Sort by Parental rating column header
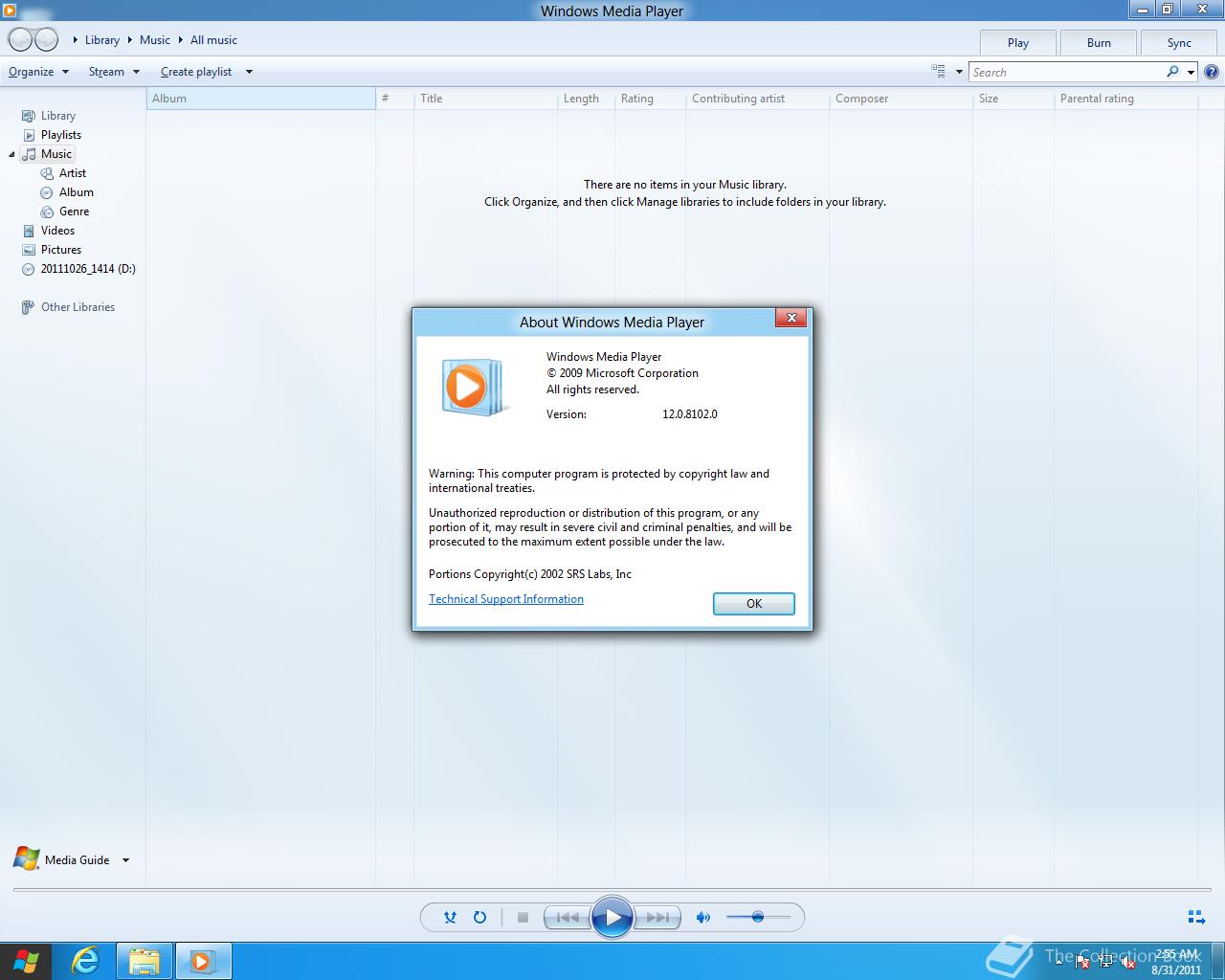Viewport: 1225px width, 980px height. pos(1125,99)
